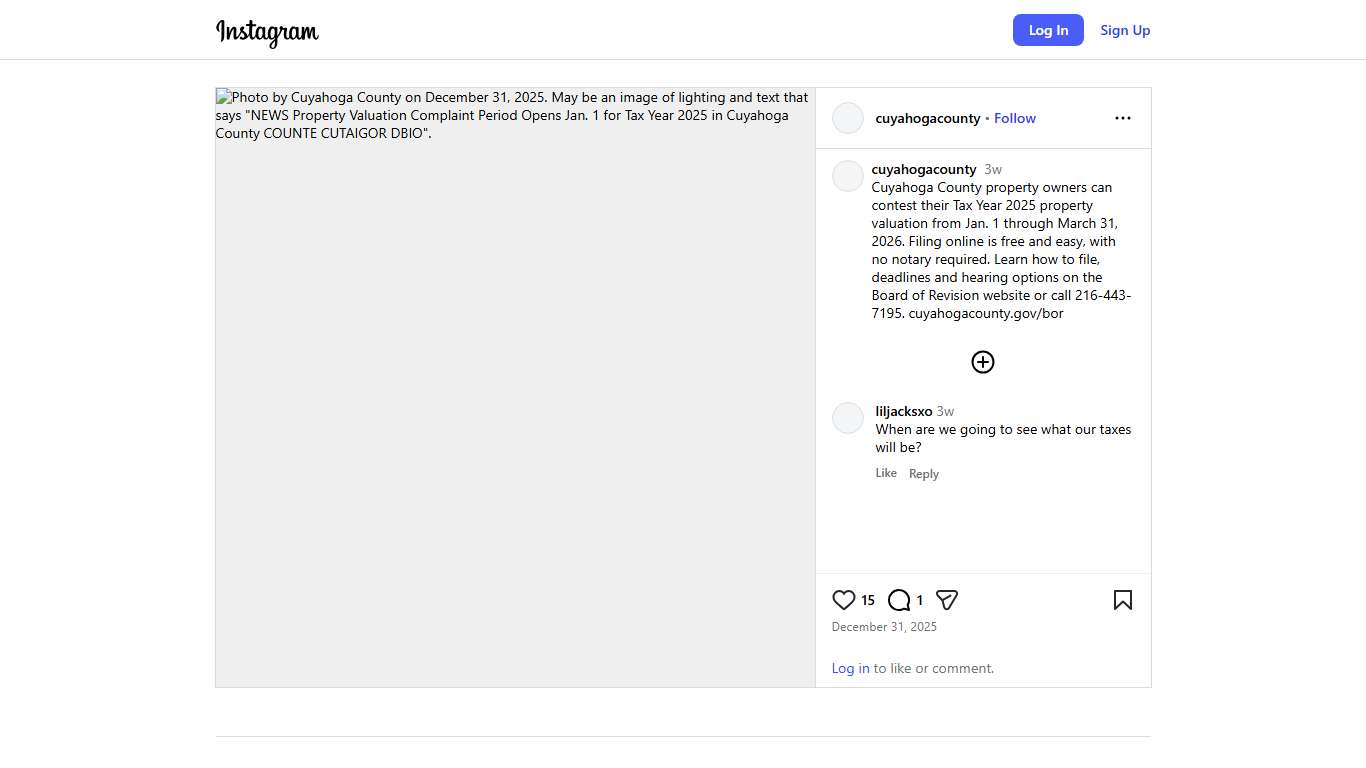The width and height of the screenshot is (1366, 768).
Task: Click the caption author's avatar
Action: click(x=848, y=176)
